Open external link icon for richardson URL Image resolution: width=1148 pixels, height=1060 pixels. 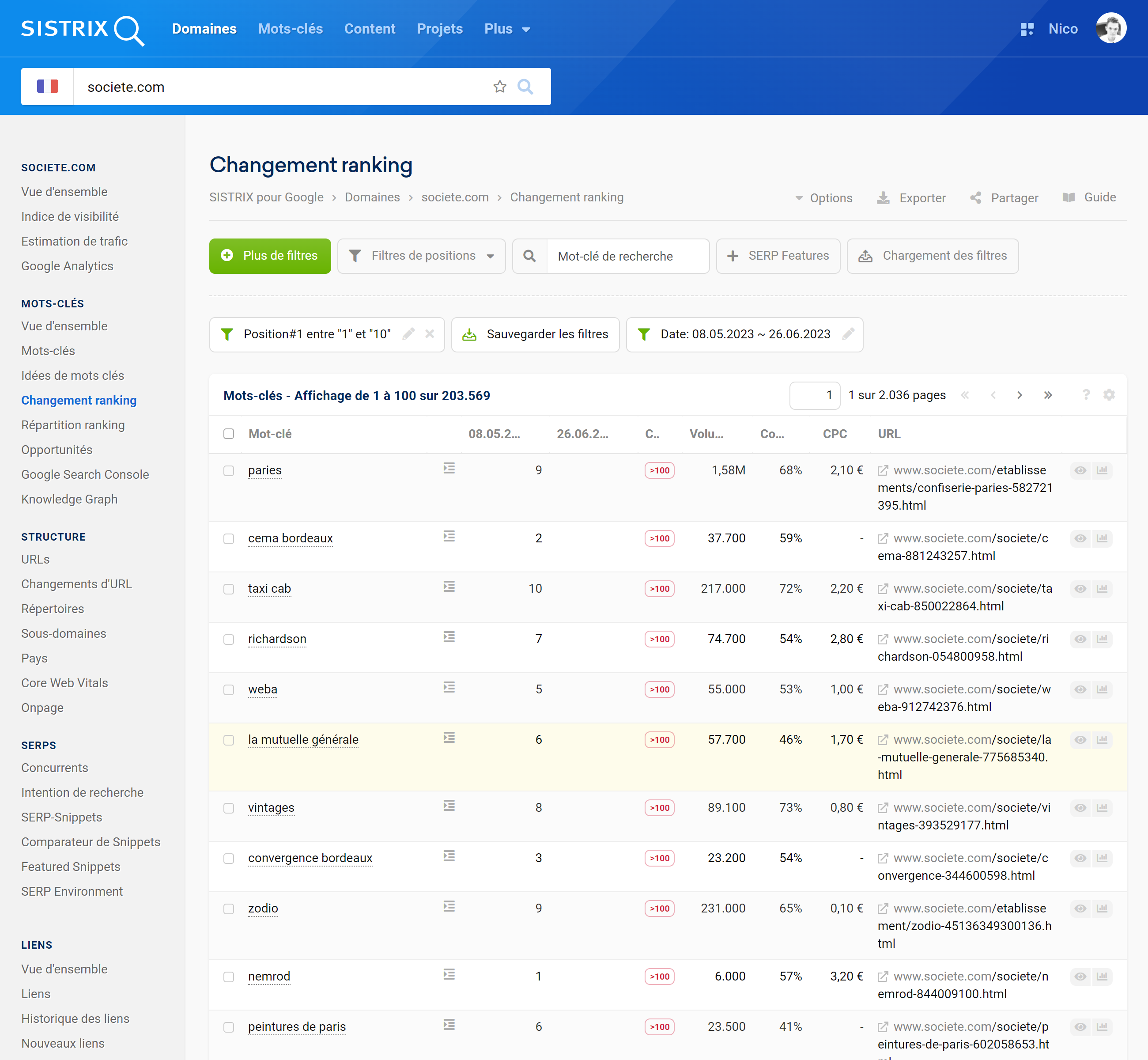(883, 639)
